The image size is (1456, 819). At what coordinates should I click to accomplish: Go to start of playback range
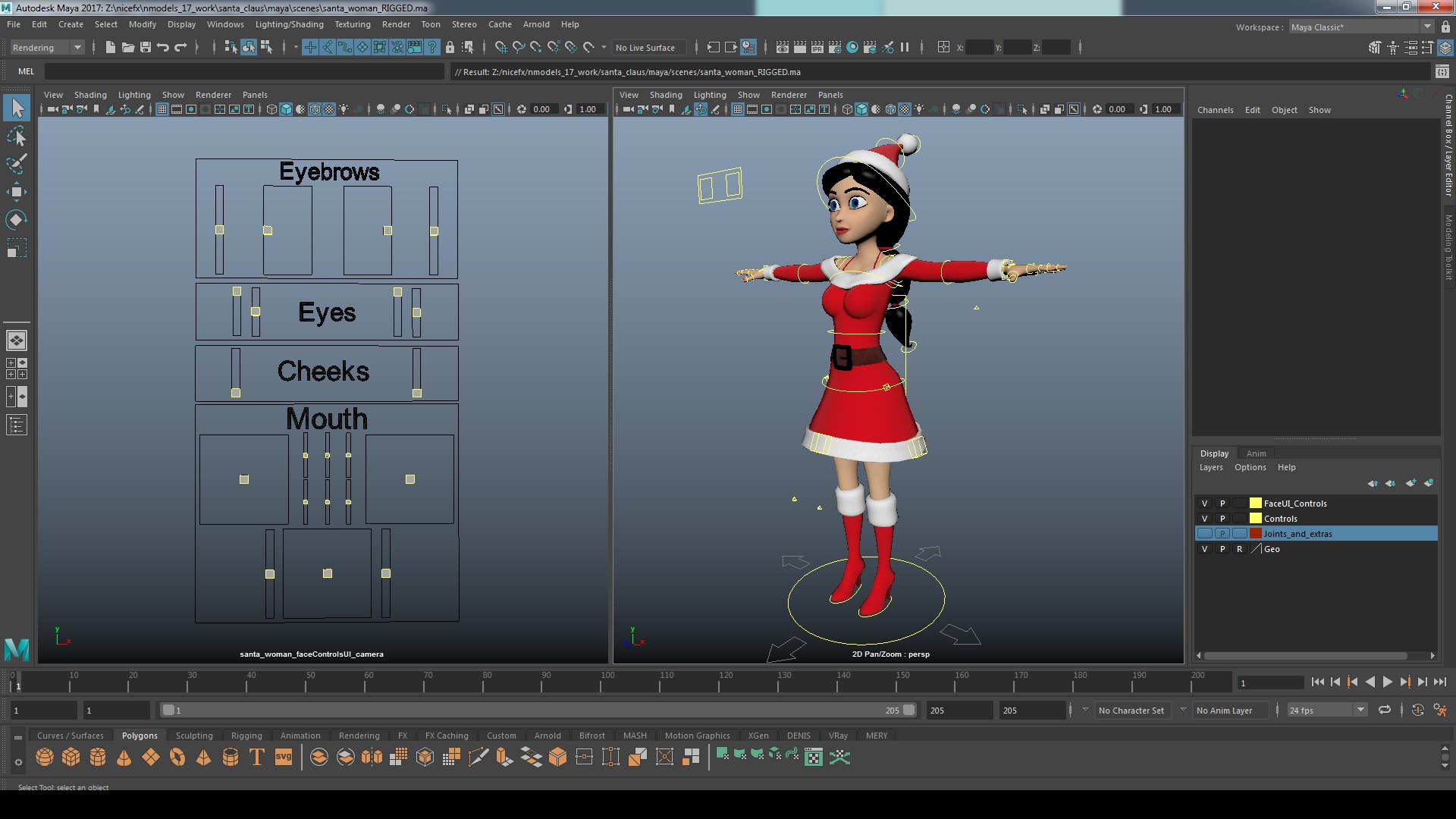pyautogui.click(x=1318, y=682)
